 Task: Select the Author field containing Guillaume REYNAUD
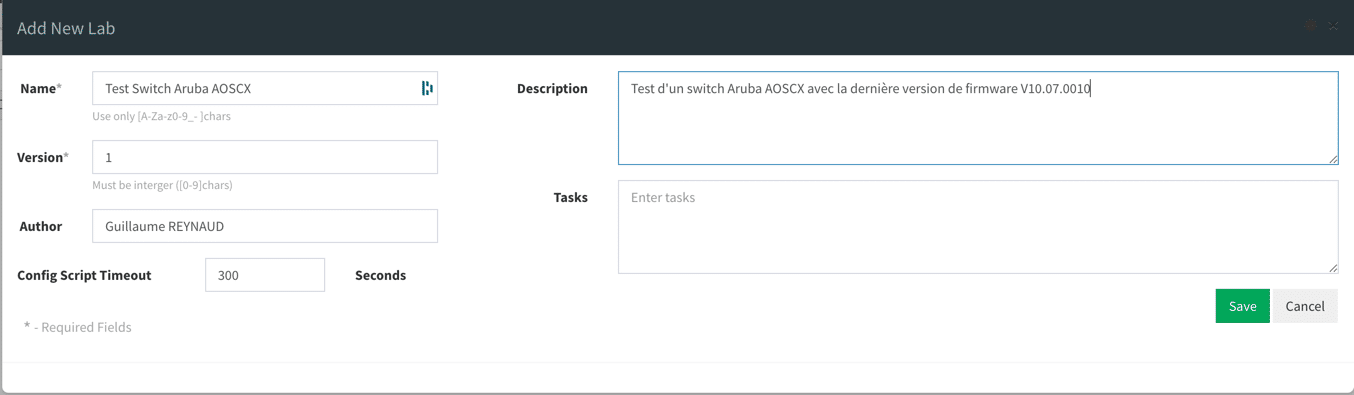click(x=265, y=226)
